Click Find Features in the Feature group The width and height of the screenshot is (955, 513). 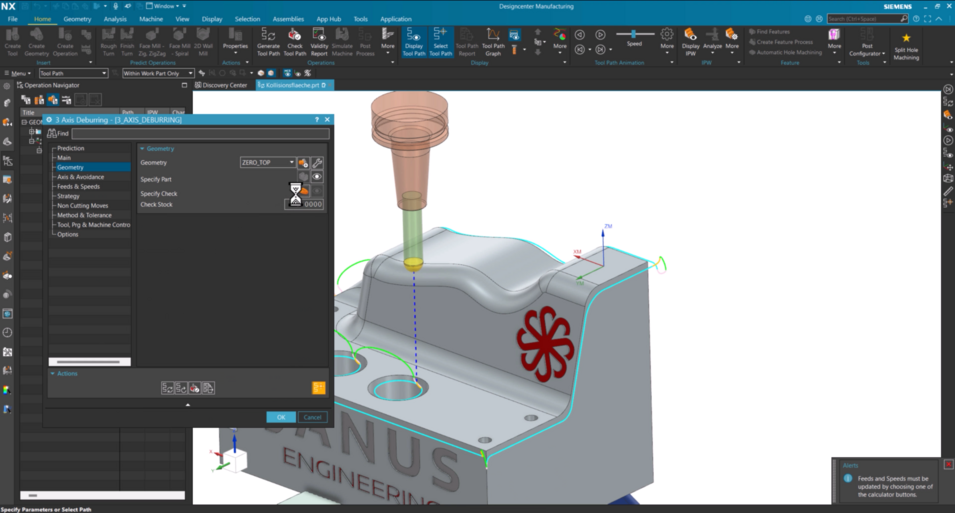click(769, 32)
